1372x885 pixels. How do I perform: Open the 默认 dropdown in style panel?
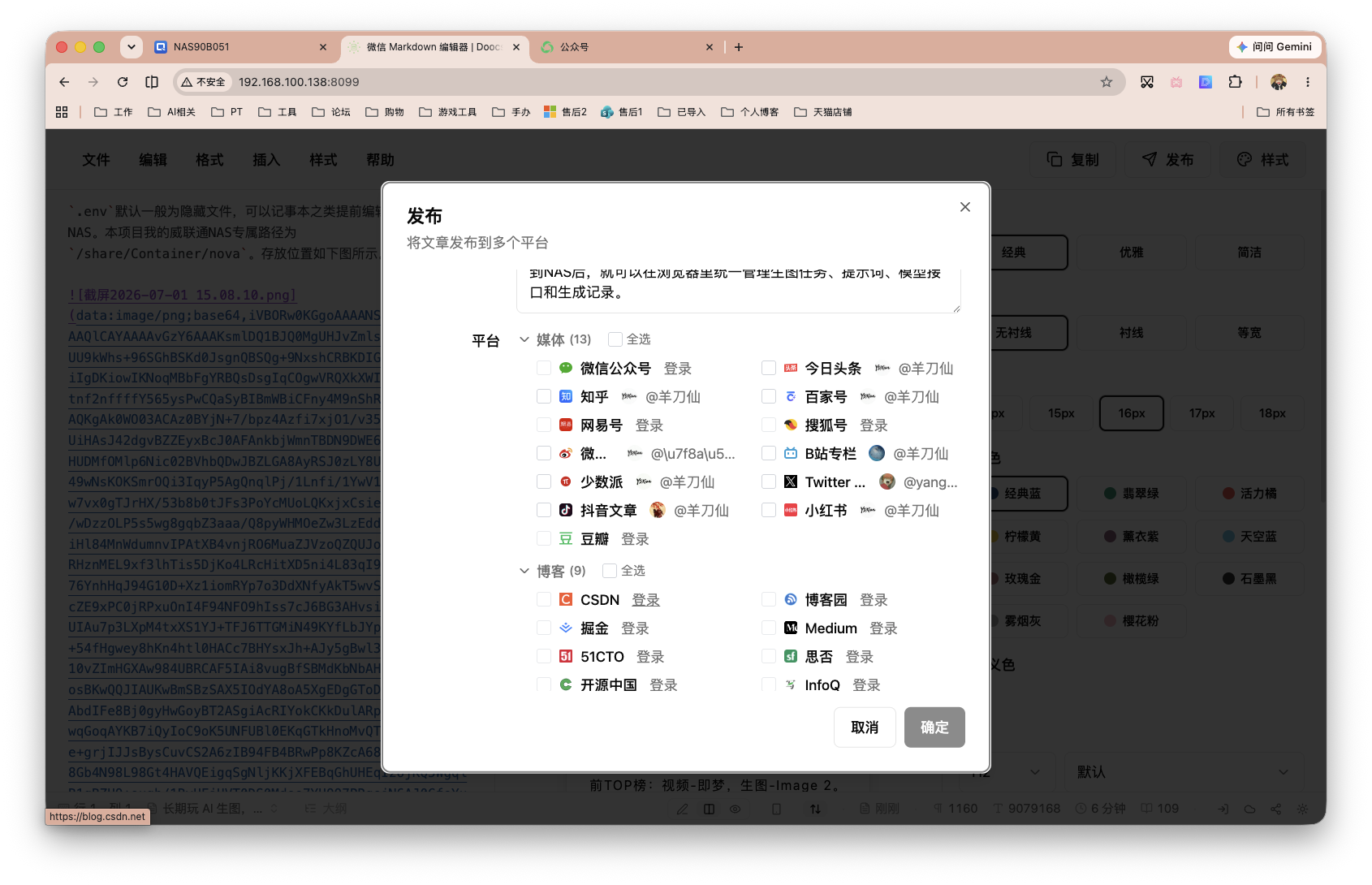[1184, 772]
